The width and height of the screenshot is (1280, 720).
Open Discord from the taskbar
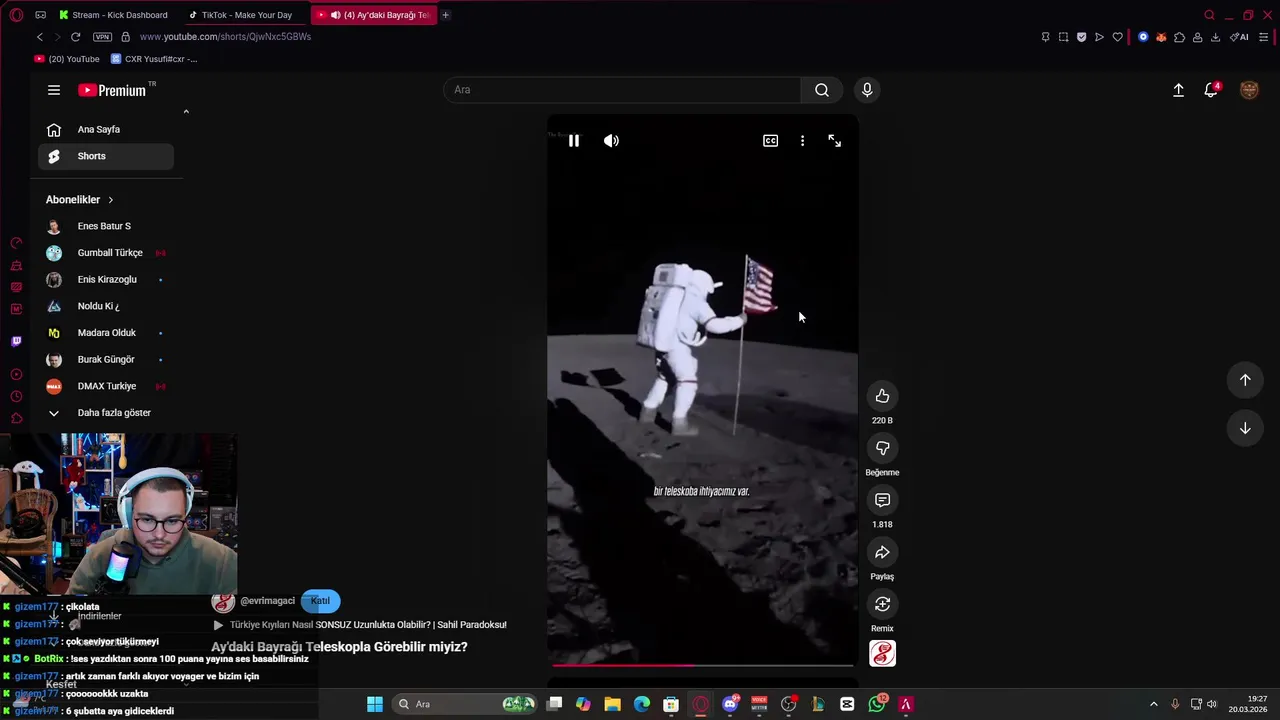730,704
